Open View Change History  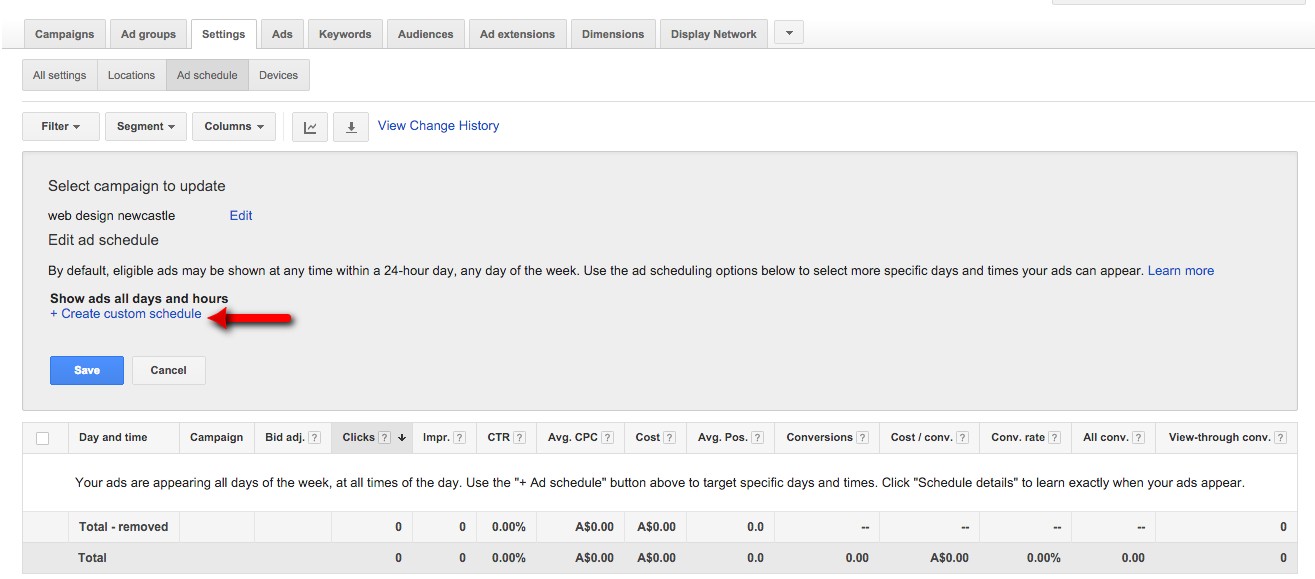[438, 125]
